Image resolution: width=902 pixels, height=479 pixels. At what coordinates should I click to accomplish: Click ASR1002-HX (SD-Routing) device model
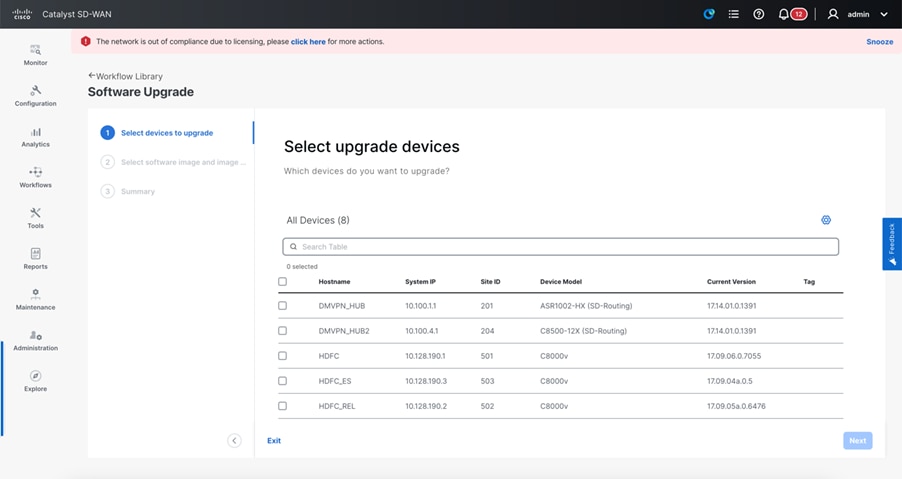[586, 306]
